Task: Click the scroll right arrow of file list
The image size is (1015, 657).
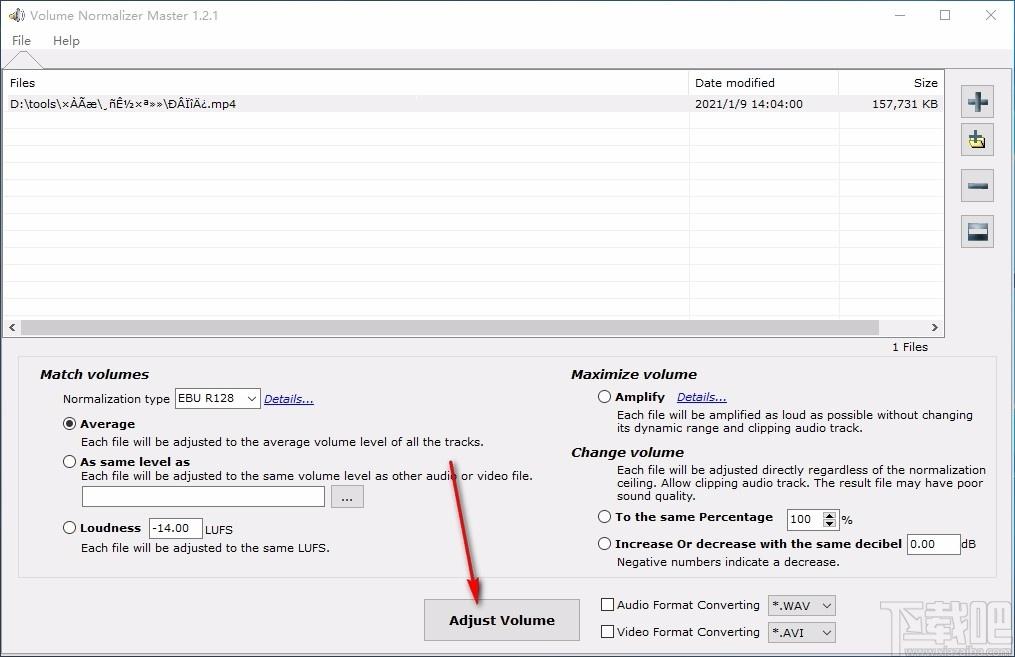Action: (x=934, y=328)
